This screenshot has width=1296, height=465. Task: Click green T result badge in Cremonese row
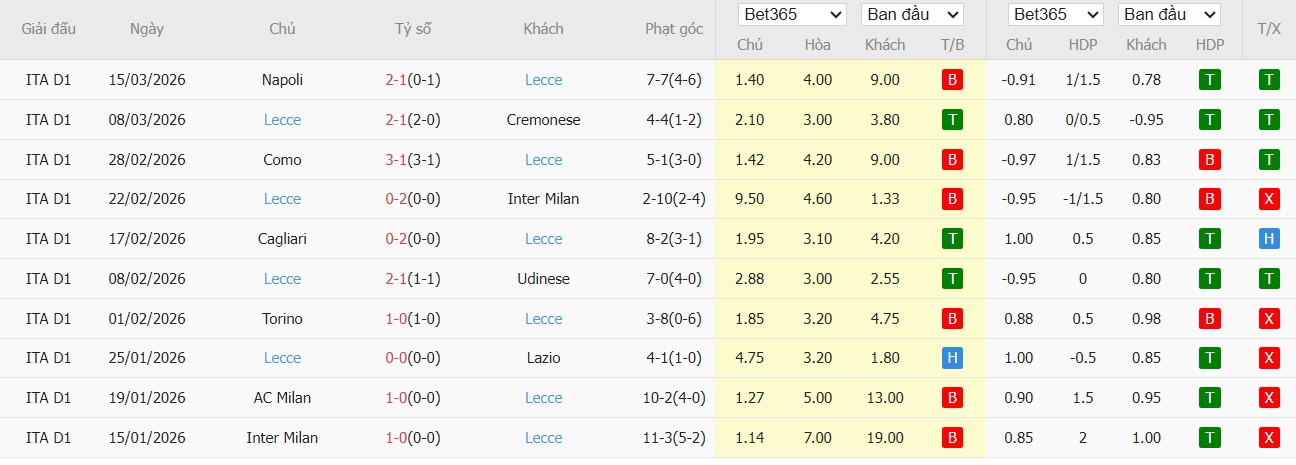click(952, 120)
